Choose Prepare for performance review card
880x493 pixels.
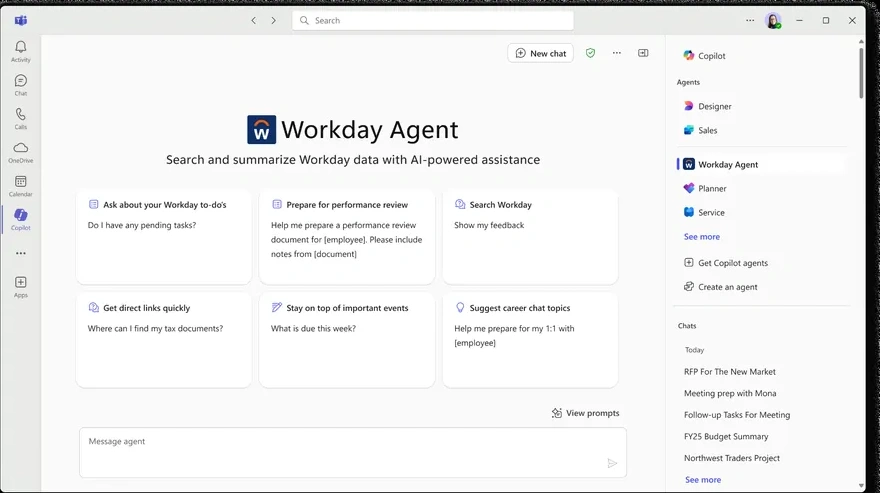click(x=347, y=237)
